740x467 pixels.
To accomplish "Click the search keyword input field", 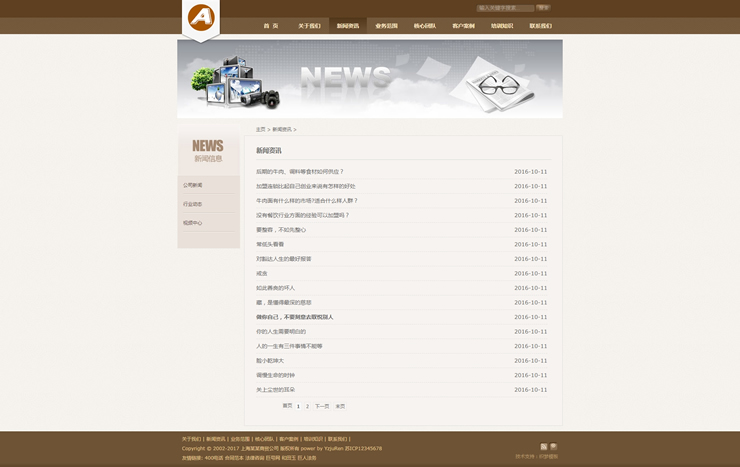I will pyautogui.click(x=504, y=8).
